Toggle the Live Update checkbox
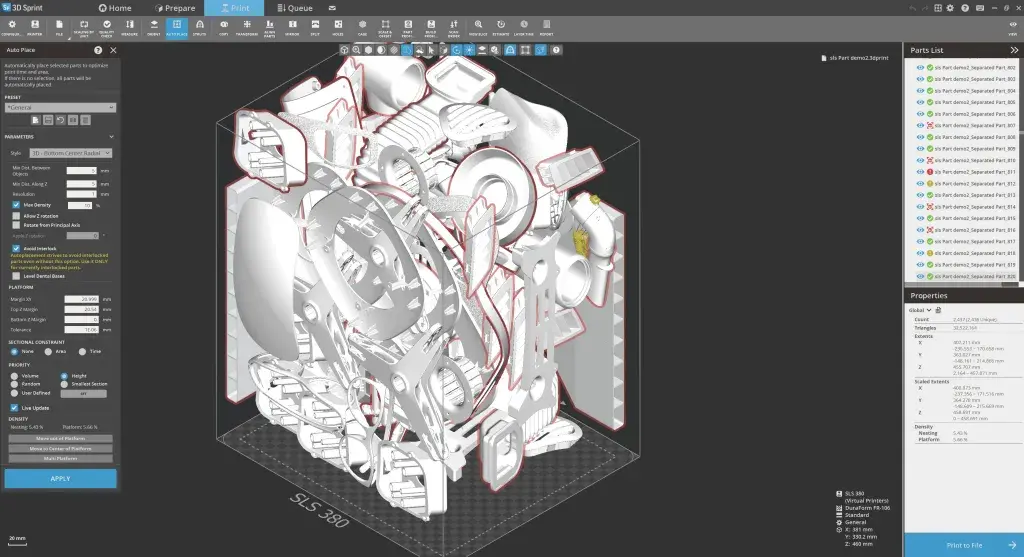This screenshot has height=557, width=1024. pyautogui.click(x=14, y=408)
